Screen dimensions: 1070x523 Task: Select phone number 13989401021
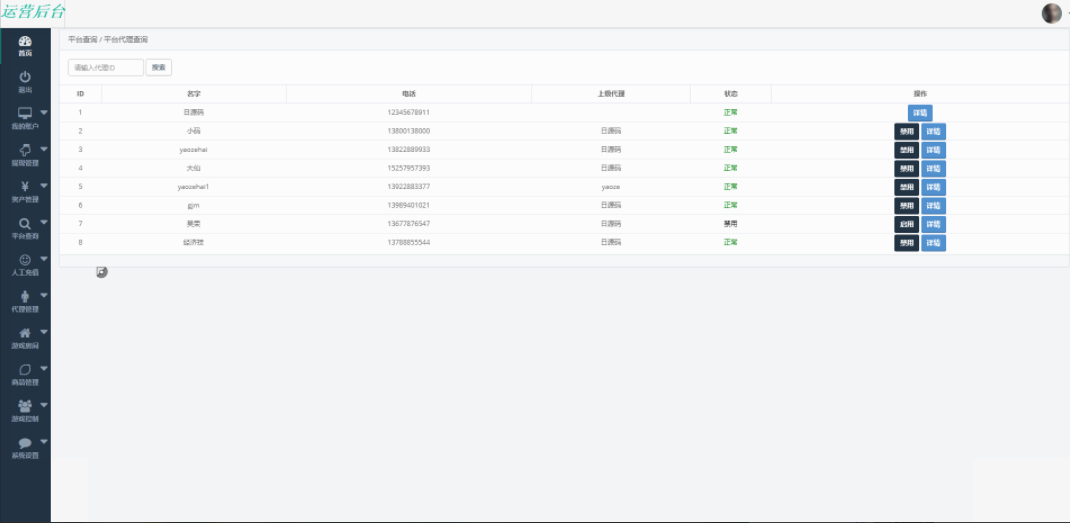(409, 205)
